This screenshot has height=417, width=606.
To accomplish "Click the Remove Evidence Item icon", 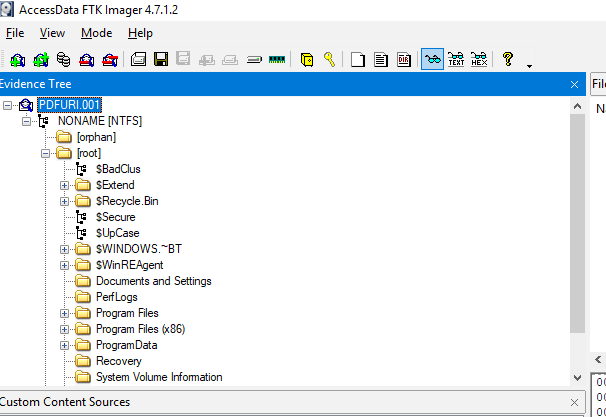I will click(x=87, y=60).
